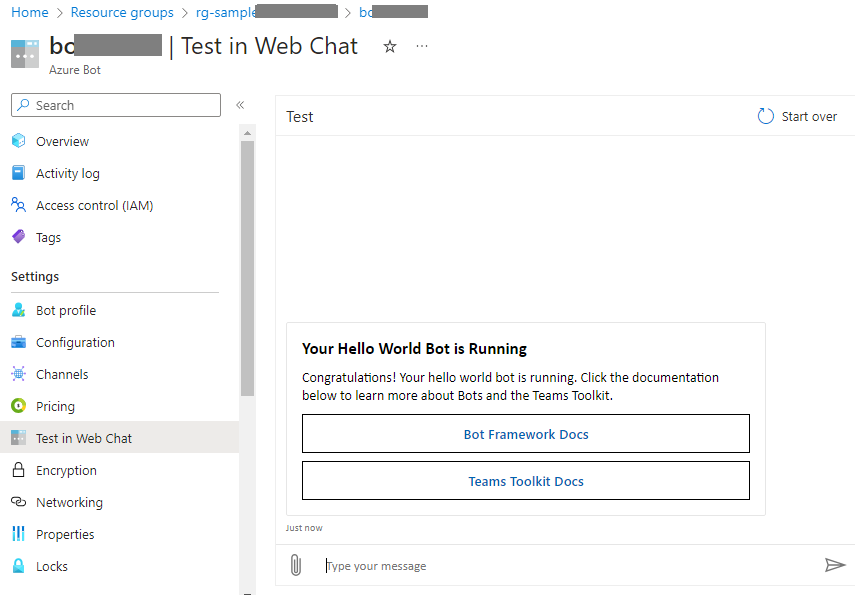Screen dimensions: 855x595
Task: Open the Teams Toolkit Docs
Action: pyautogui.click(x=526, y=480)
